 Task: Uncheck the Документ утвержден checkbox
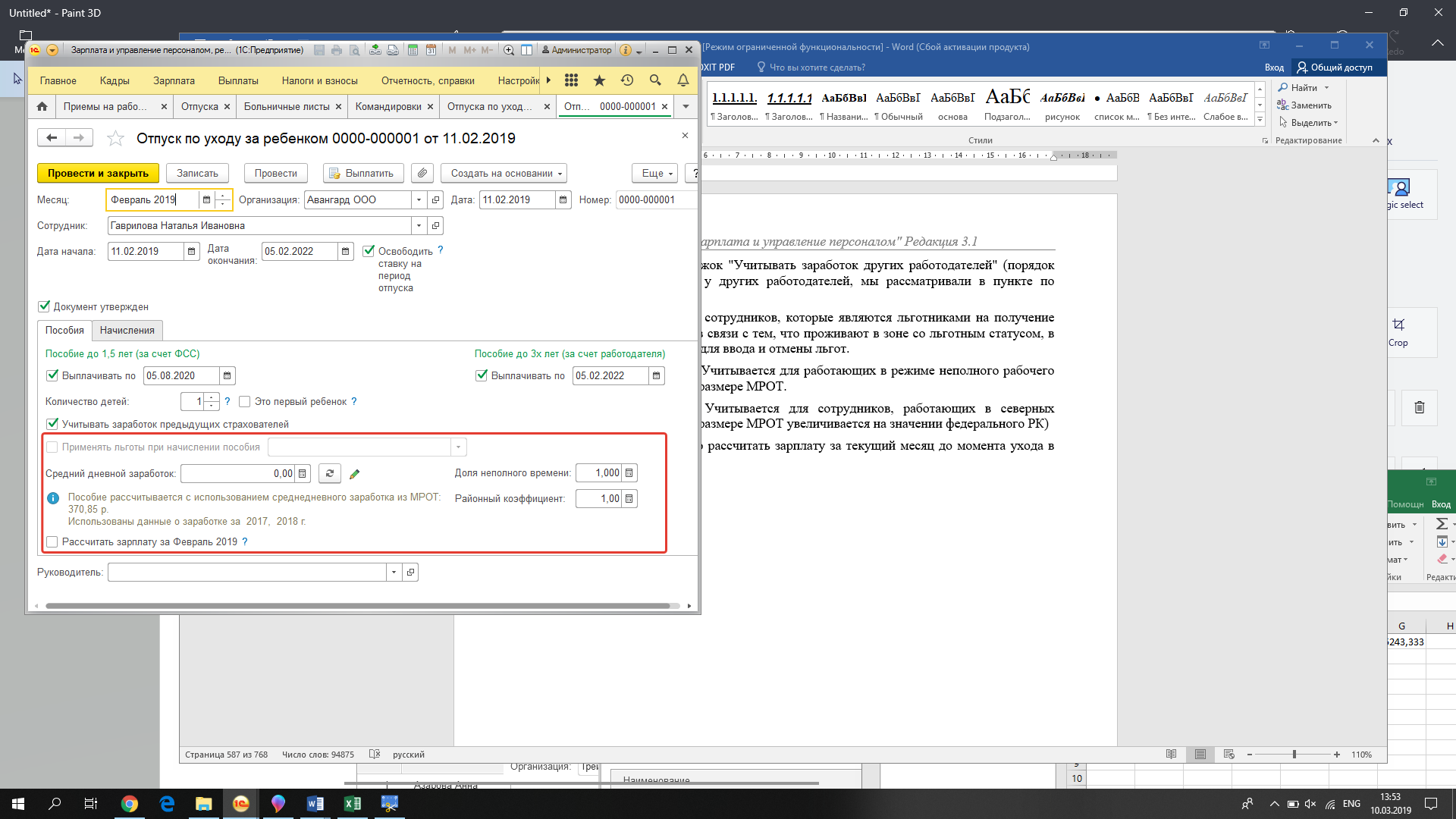click(44, 306)
